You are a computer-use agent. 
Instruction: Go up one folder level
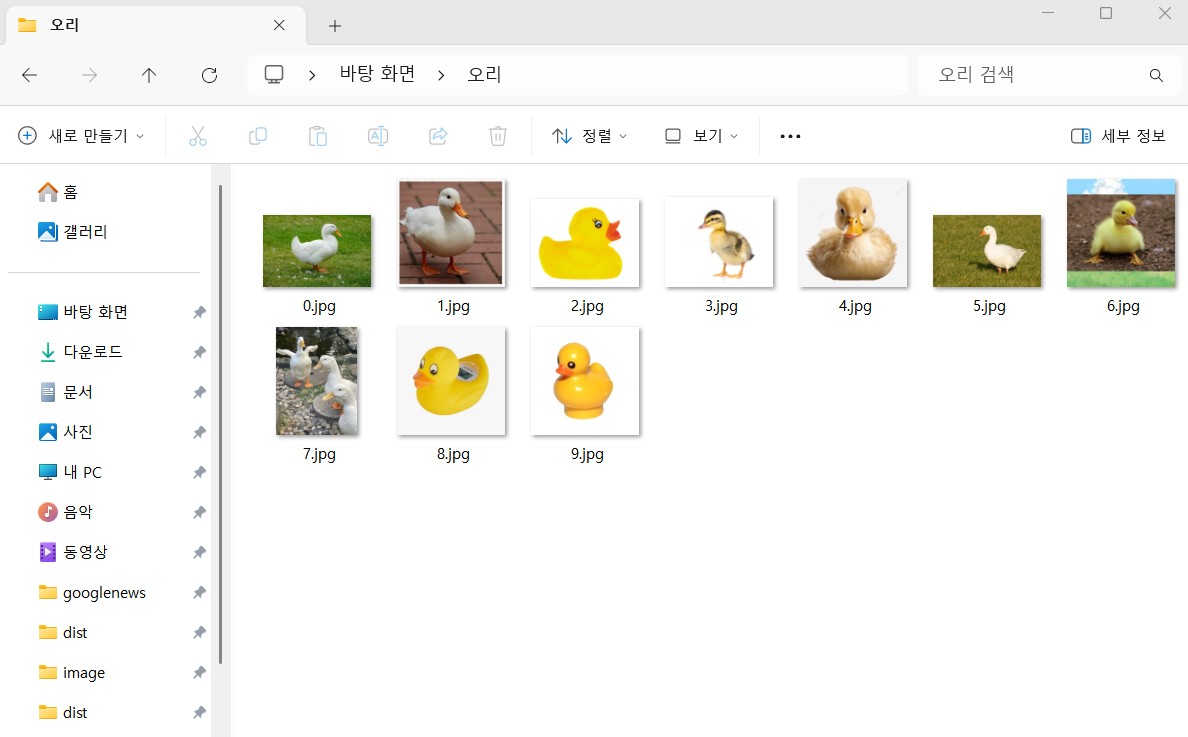(149, 75)
